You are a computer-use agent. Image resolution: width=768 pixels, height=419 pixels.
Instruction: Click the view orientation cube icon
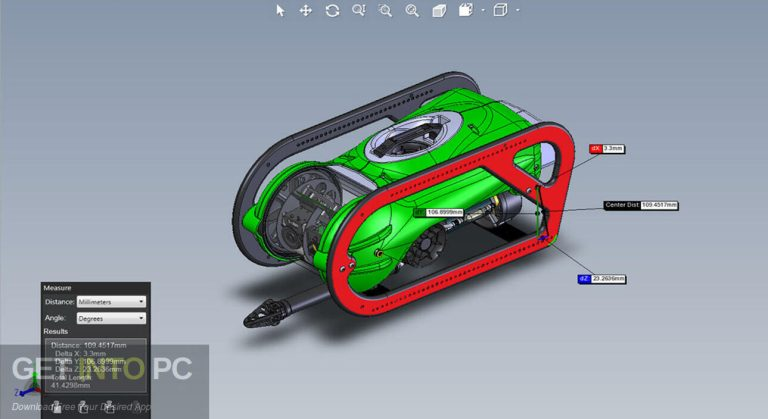[466, 10]
